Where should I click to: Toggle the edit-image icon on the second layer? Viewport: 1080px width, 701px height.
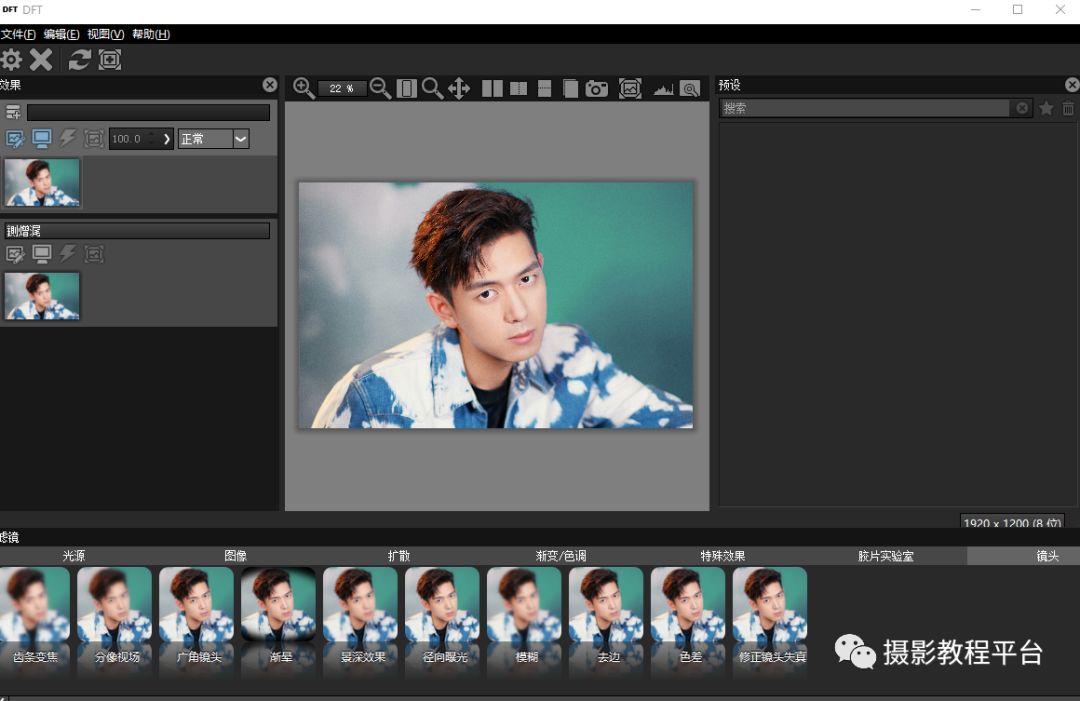pyautogui.click(x=15, y=254)
